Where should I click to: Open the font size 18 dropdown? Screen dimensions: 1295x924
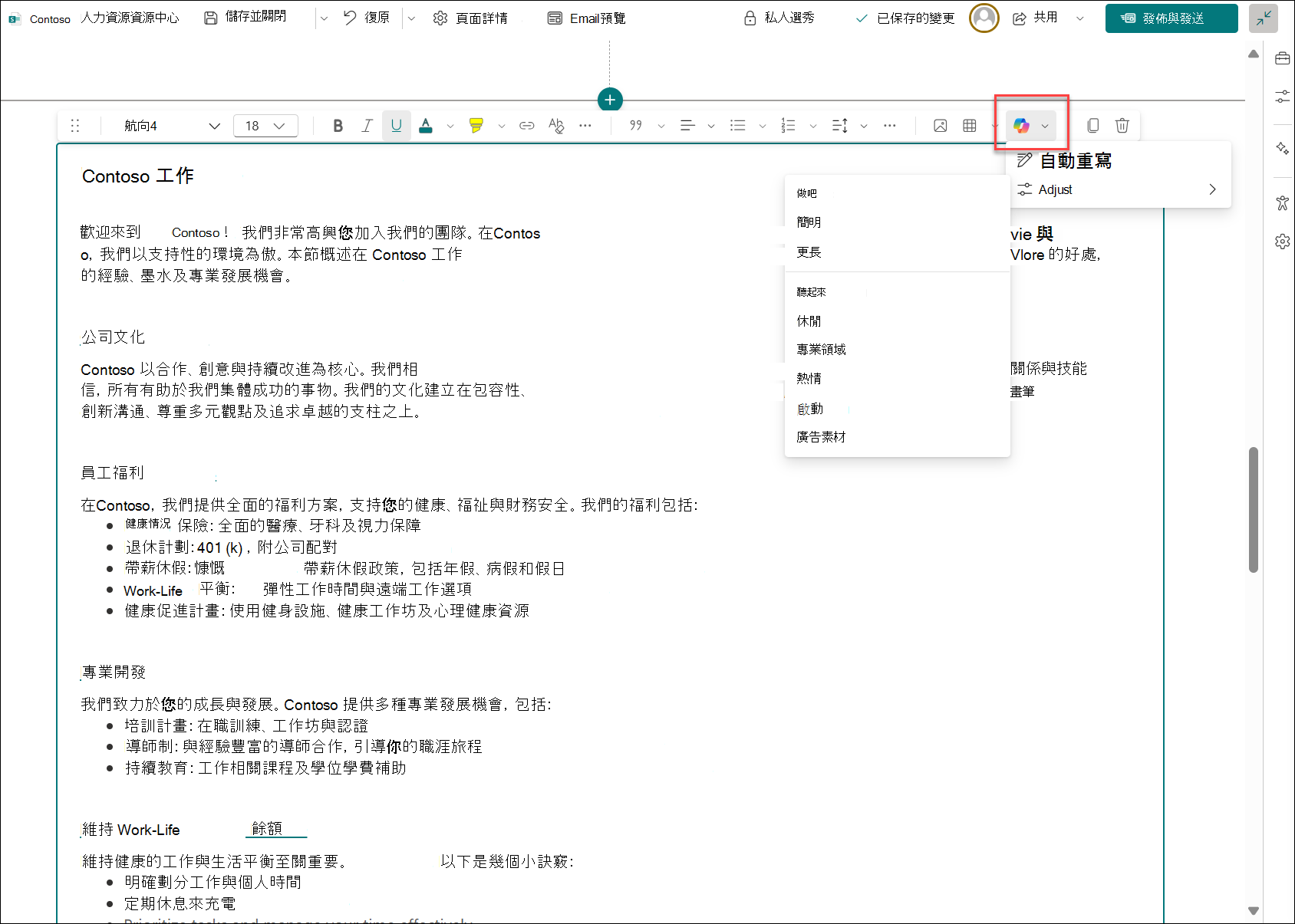[265, 126]
